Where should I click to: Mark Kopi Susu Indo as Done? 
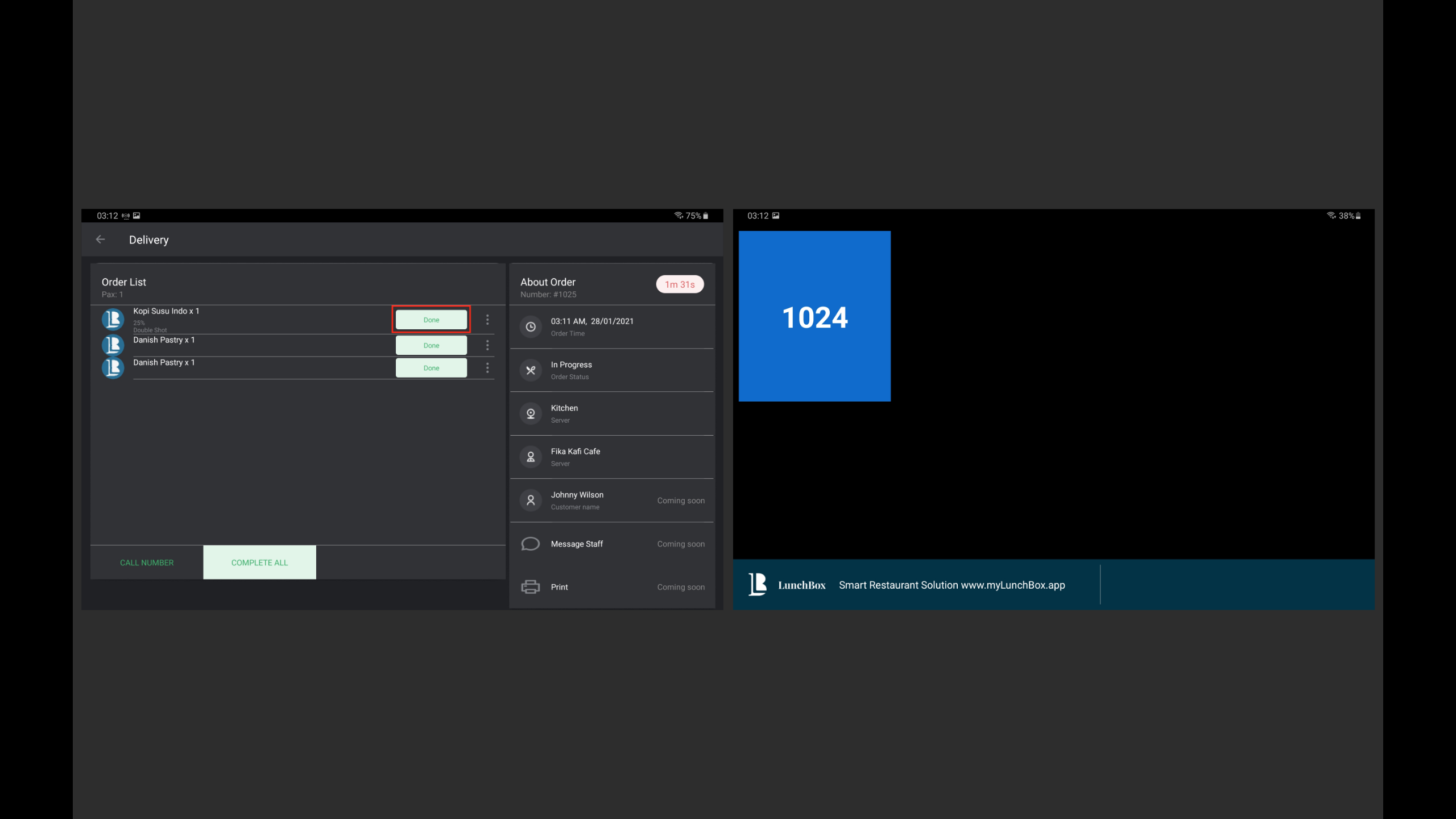[x=431, y=320]
